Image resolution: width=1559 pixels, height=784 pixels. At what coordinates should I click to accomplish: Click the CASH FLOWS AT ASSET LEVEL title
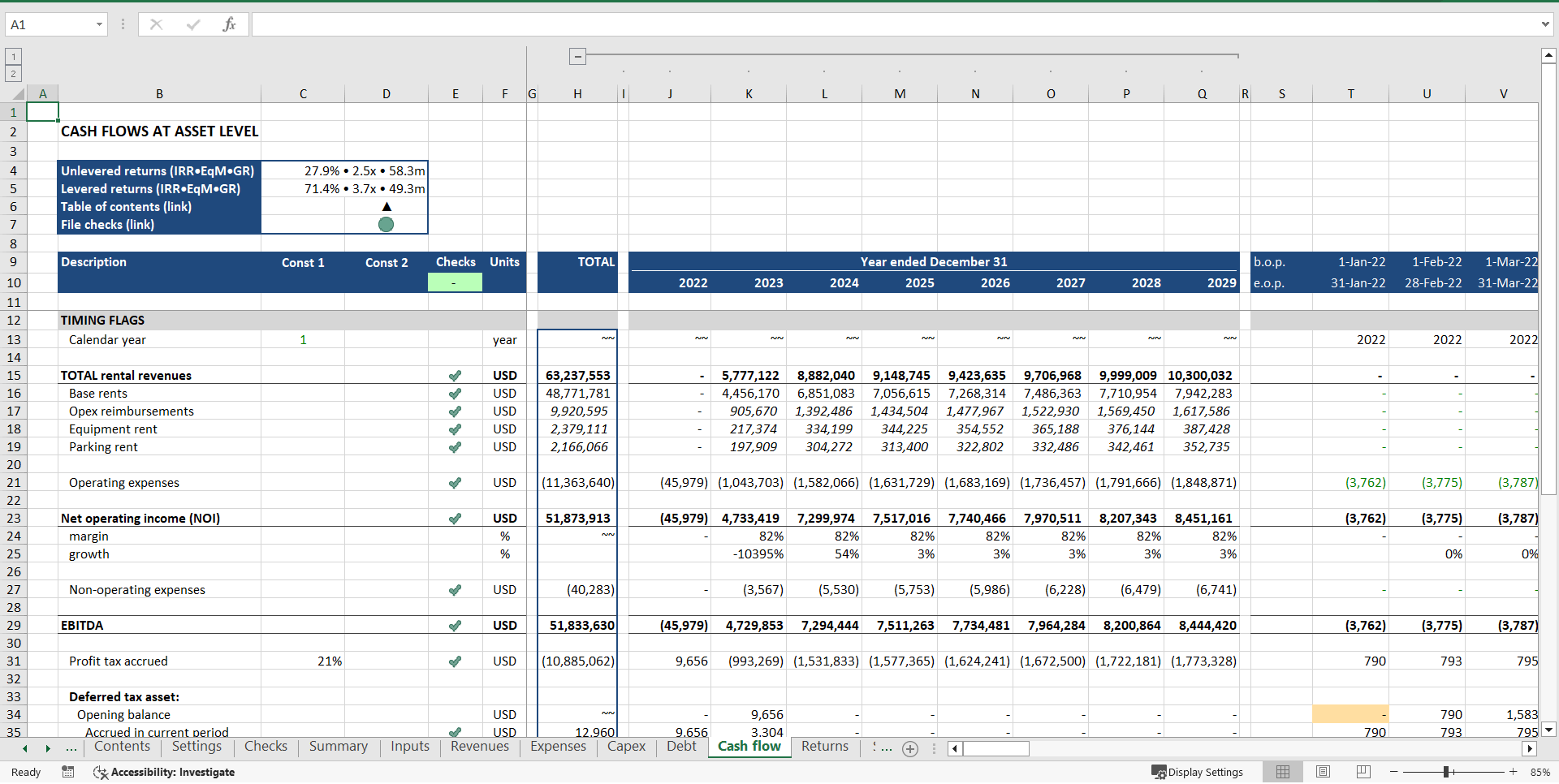[x=160, y=131]
